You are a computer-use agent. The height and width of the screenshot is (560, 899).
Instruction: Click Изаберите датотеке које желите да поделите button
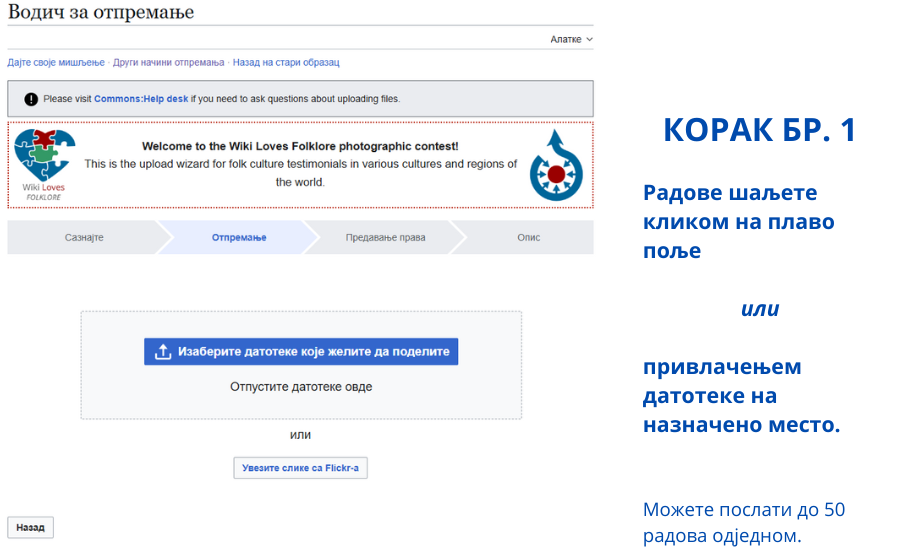click(x=301, y=351)
